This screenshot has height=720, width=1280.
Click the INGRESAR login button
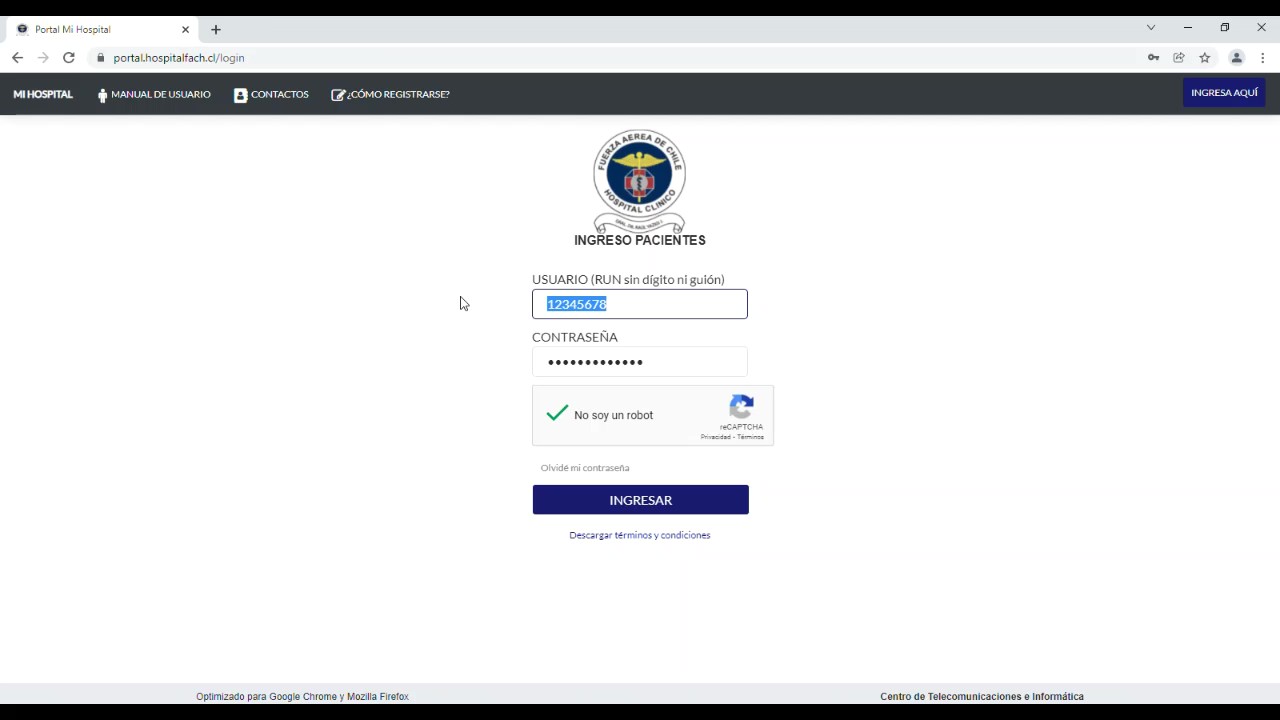click(640, 500)
